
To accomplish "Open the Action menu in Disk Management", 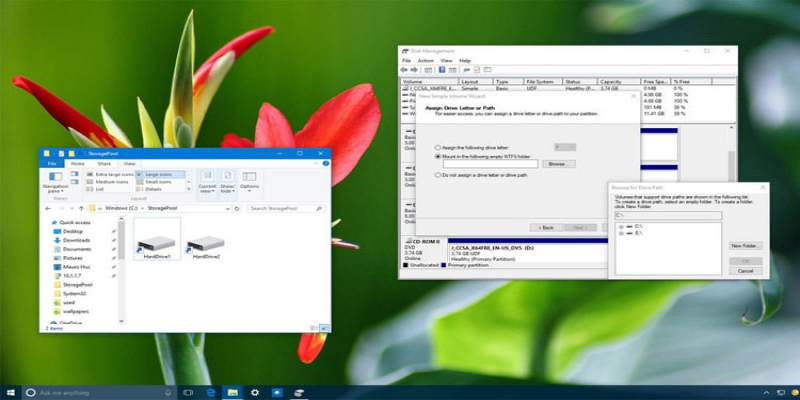I will tap(425, 60).
